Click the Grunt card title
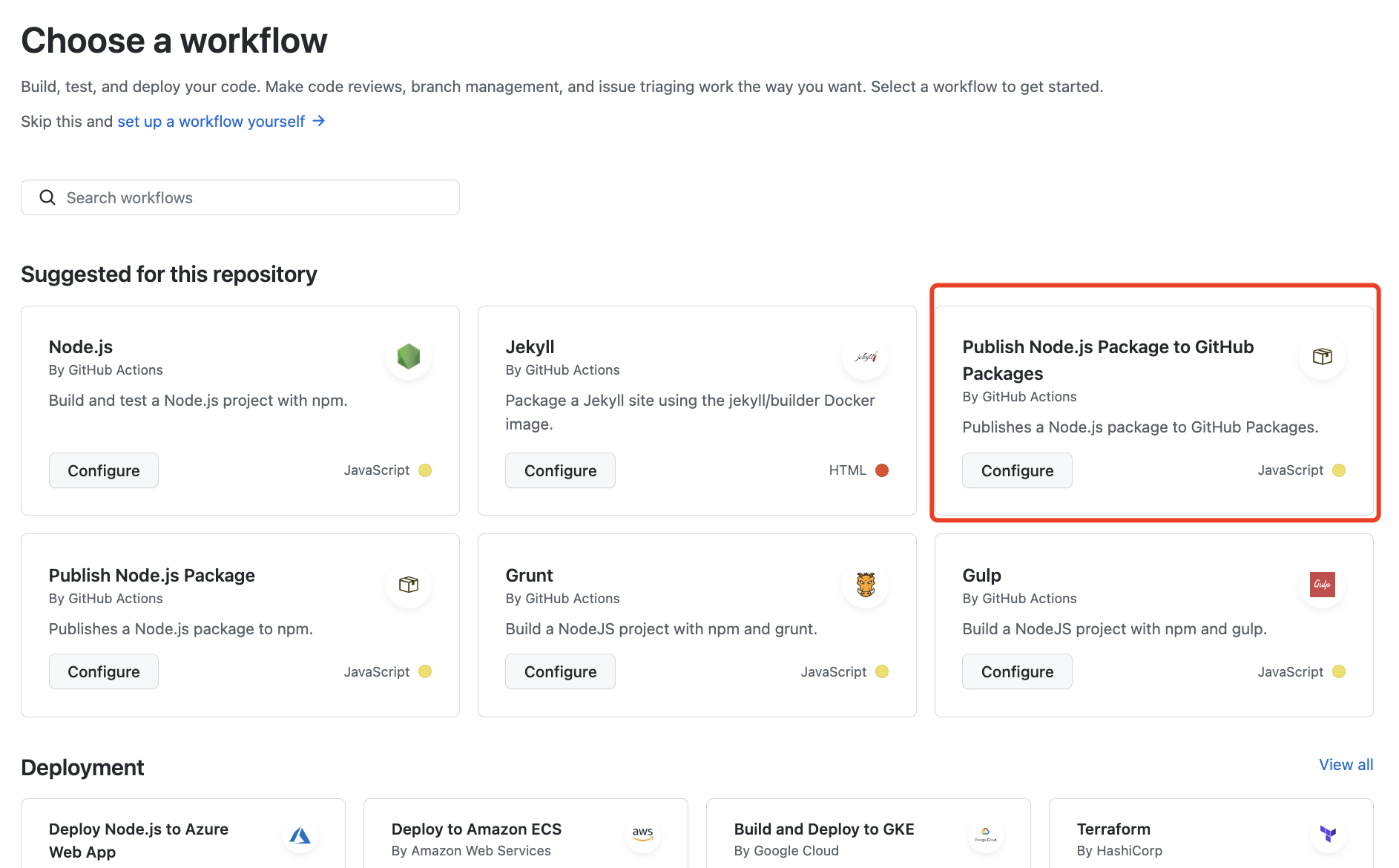Viewport: 1399px width, 868px height. point(530,576)
